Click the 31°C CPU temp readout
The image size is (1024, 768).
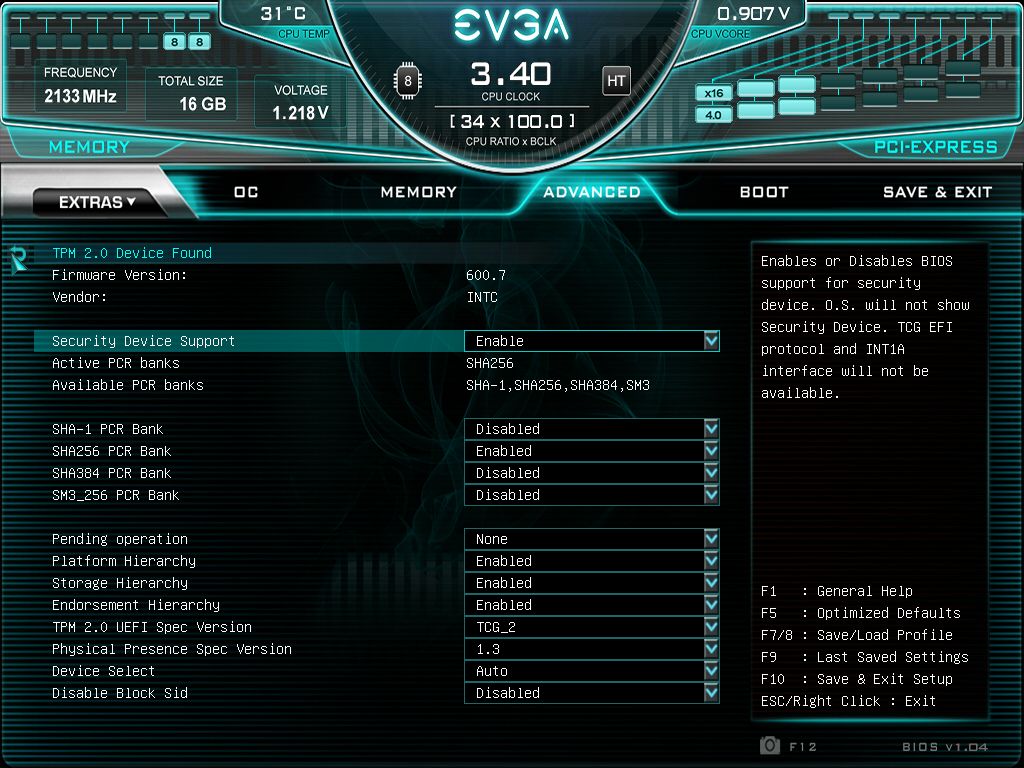coord(283,13)
